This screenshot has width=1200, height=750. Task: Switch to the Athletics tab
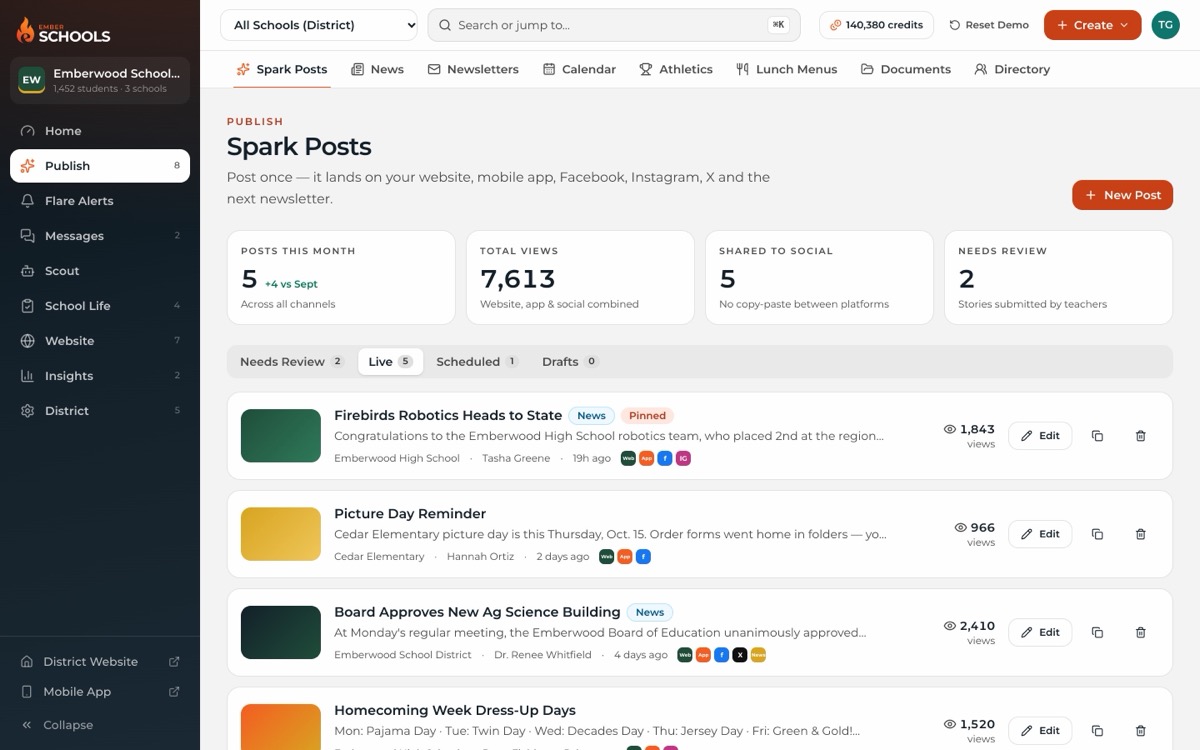pyautogui.click(x=676, y=69)
